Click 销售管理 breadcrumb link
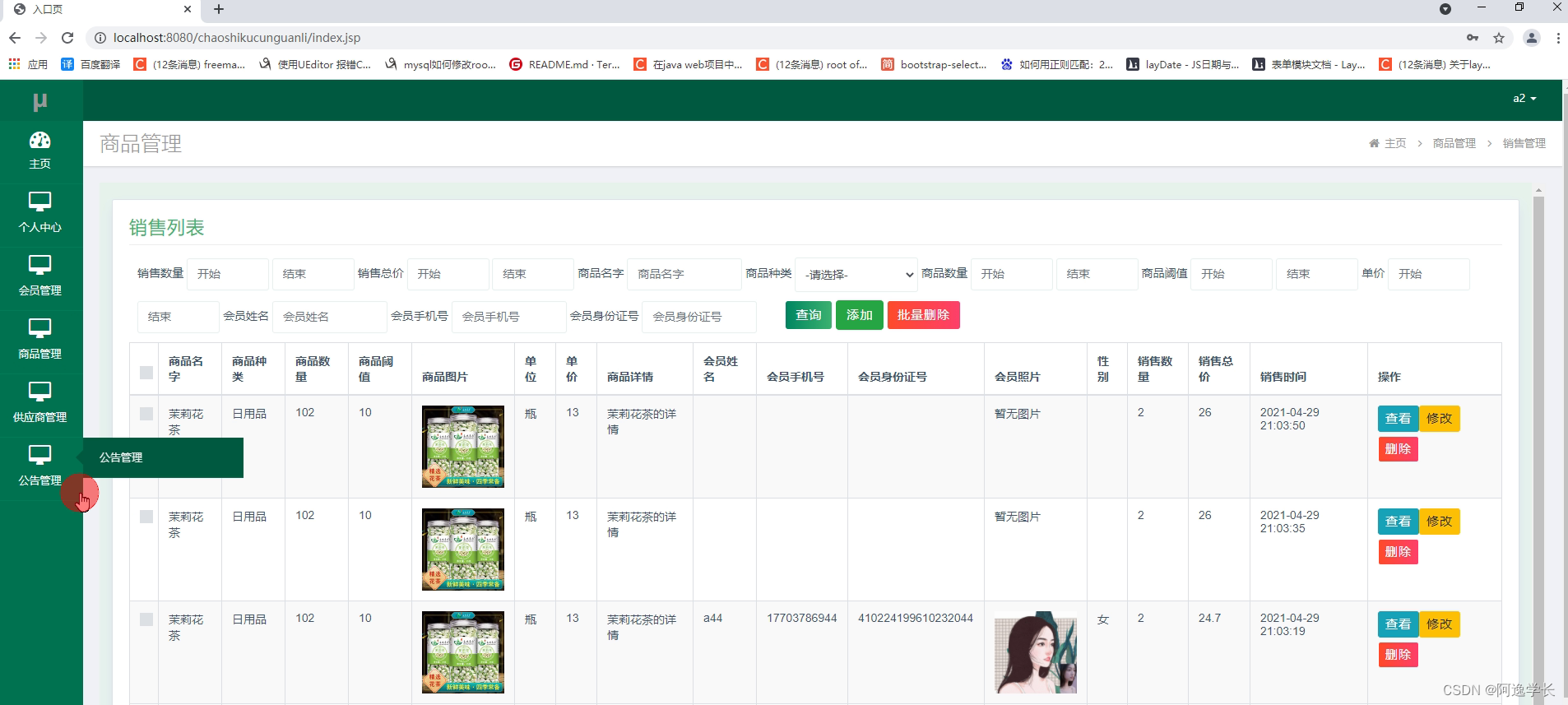Screen dimensions: 1568x705 click(x=1524, y=143)
